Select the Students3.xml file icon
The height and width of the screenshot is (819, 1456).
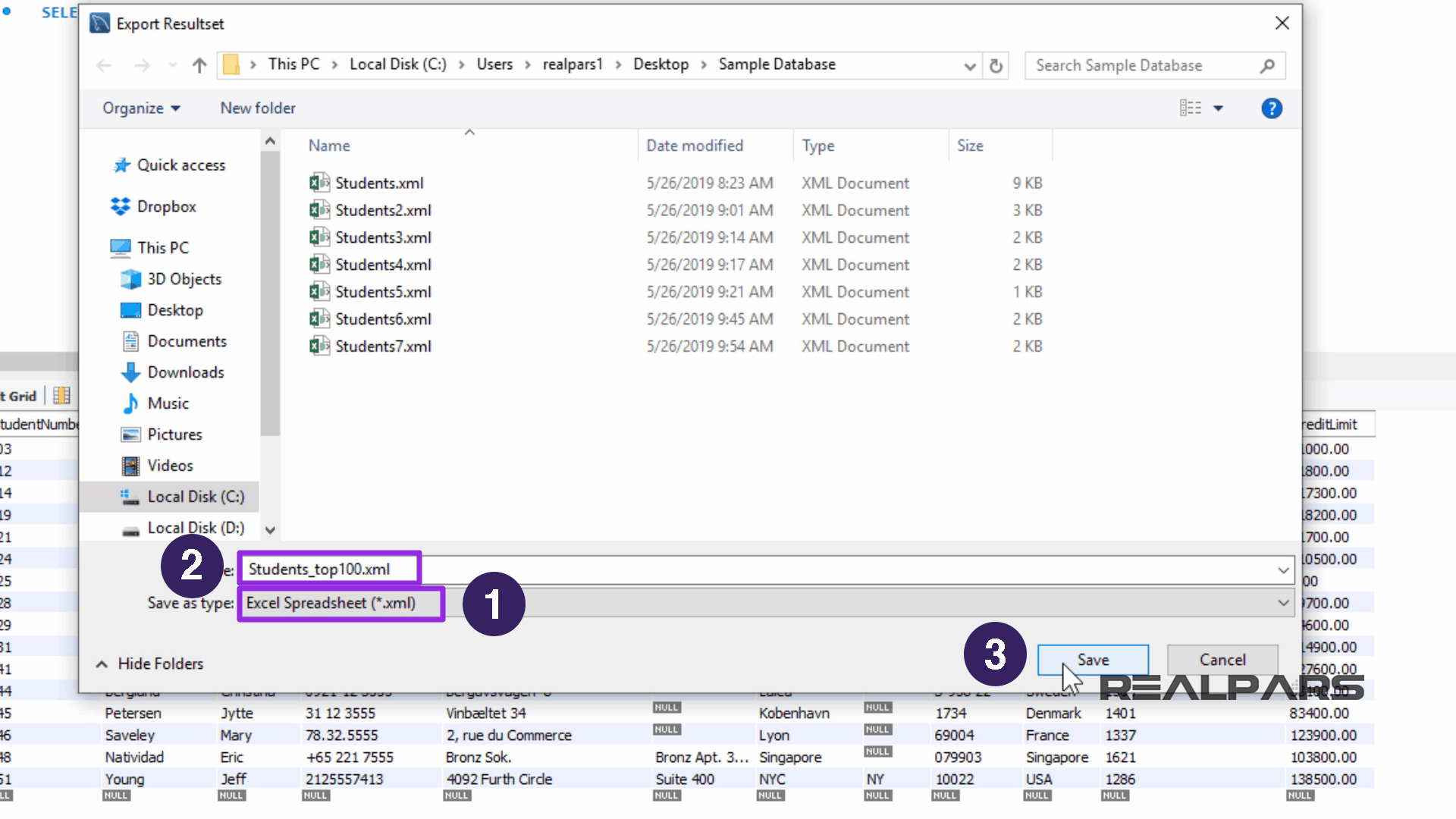coord(319,237)
